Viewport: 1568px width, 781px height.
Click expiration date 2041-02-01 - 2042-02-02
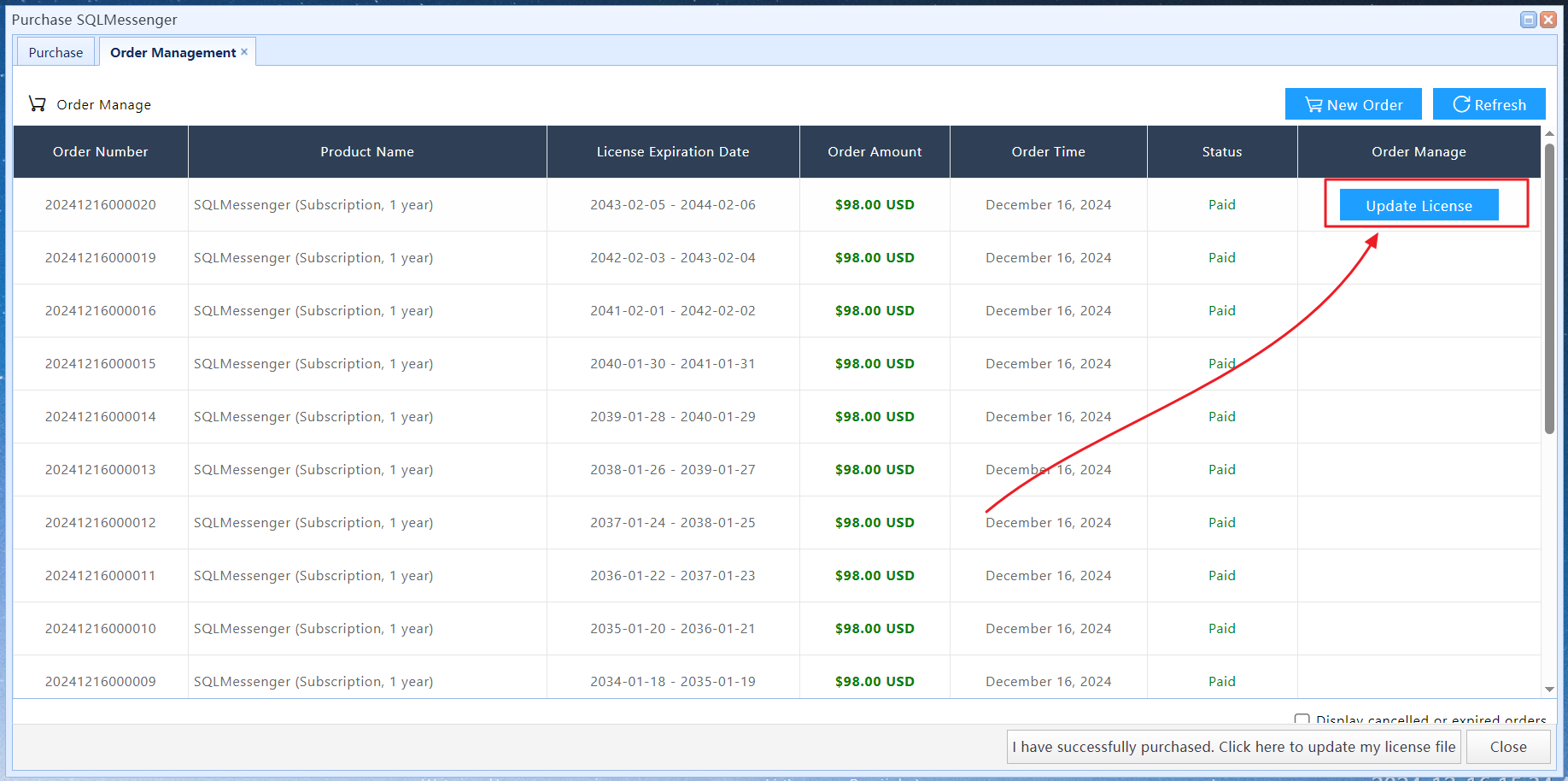coord(673,310)
